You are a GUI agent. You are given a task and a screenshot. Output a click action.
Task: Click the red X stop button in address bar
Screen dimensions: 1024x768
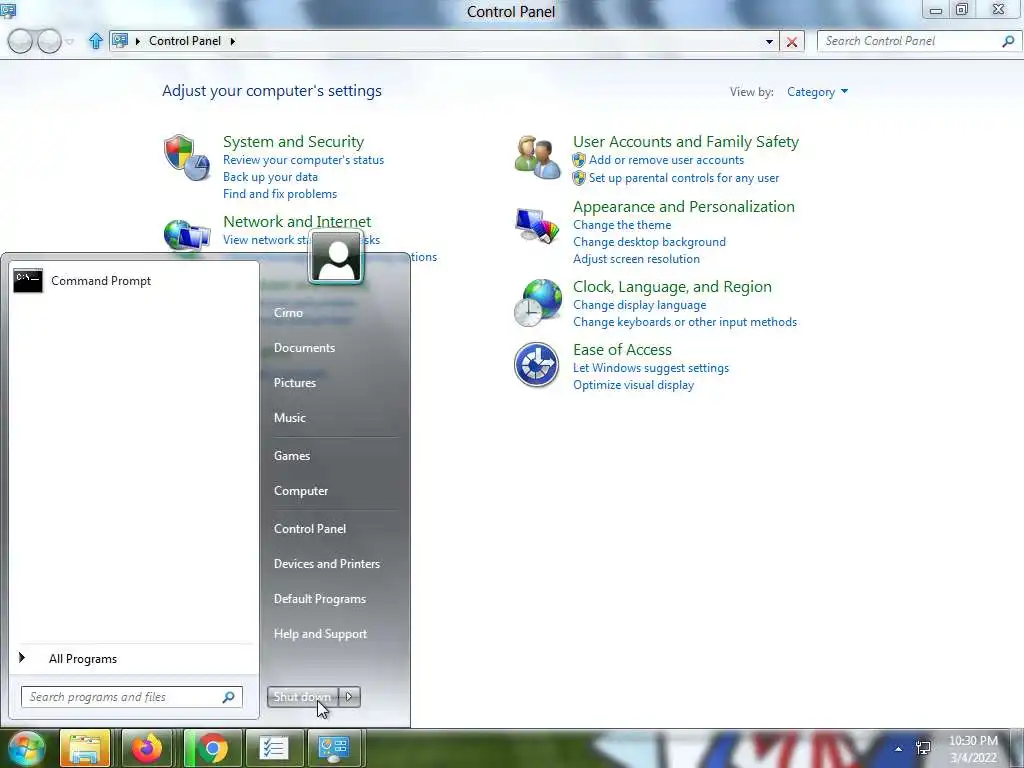pyautogui.click(x=792, y=42)
